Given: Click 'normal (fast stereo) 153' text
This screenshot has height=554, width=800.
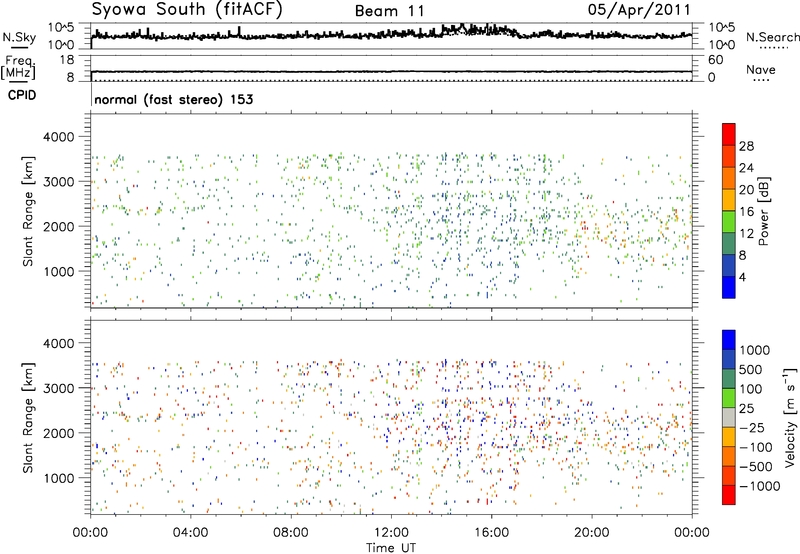Looking at the screenshot, I should (173, 99).
